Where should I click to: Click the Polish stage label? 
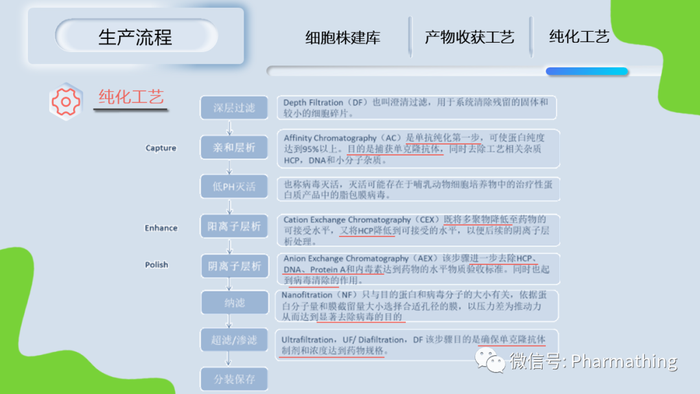coord(156,265)
